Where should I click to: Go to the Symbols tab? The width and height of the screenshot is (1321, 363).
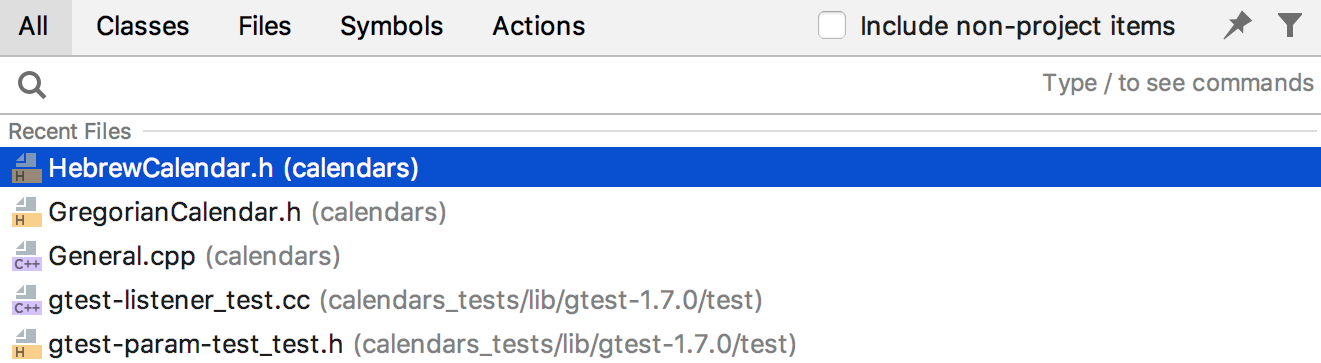[x=392, y=27]
